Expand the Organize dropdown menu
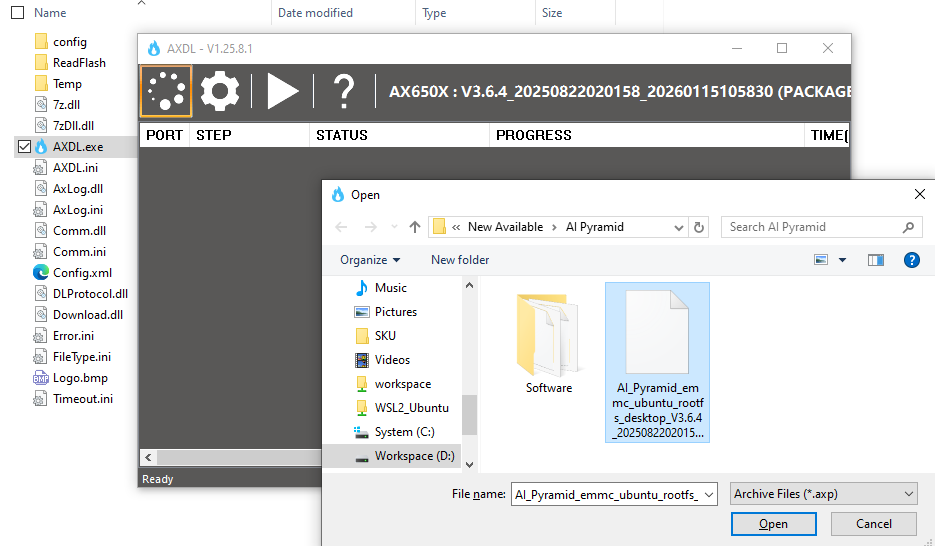 point(370,260)
